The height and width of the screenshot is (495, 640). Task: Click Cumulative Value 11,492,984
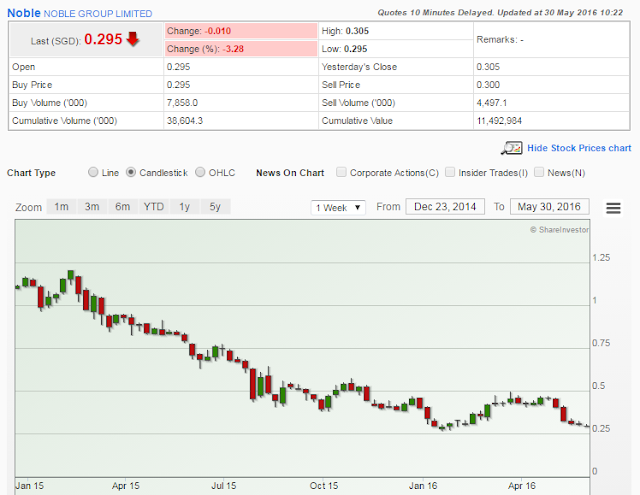pos(499,121)
